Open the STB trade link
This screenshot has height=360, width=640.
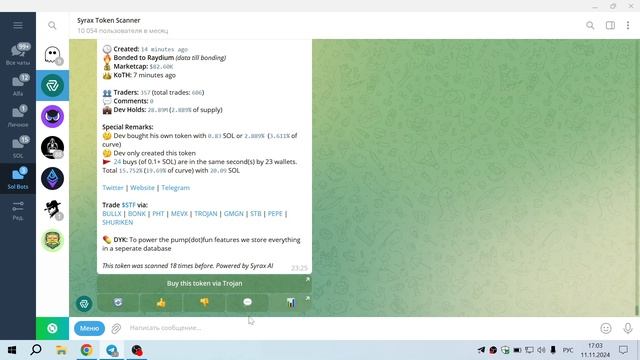[x=256, y=213]
